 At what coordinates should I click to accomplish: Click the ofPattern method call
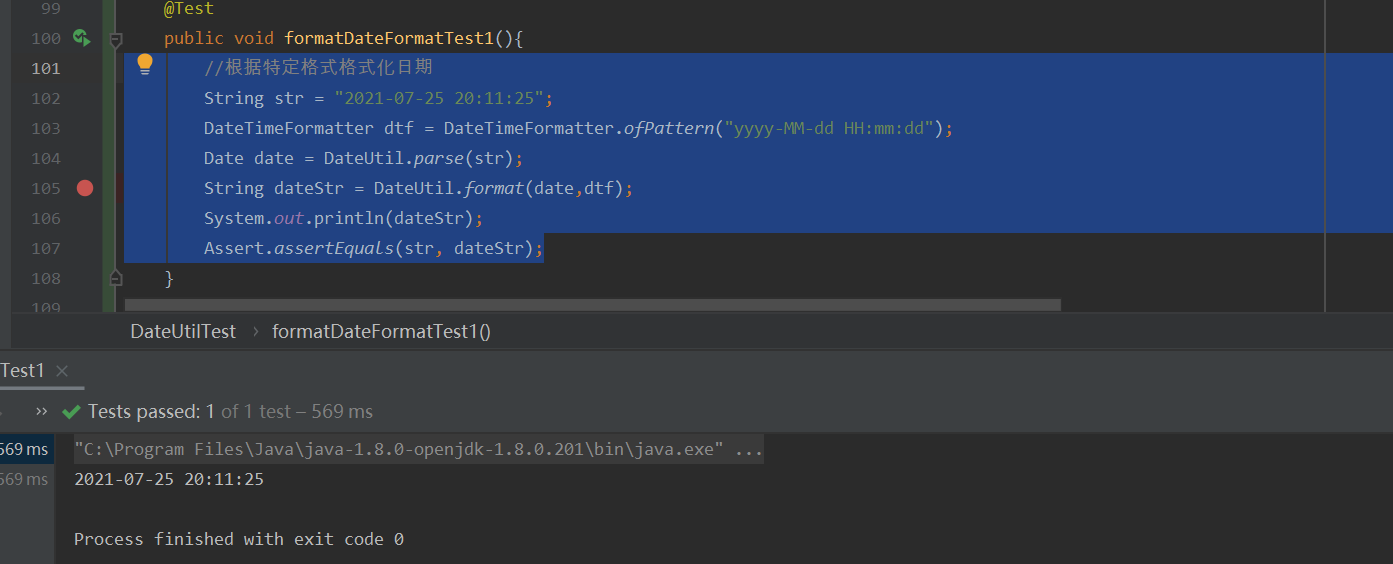pyautogui.click(x=668, y=128)
